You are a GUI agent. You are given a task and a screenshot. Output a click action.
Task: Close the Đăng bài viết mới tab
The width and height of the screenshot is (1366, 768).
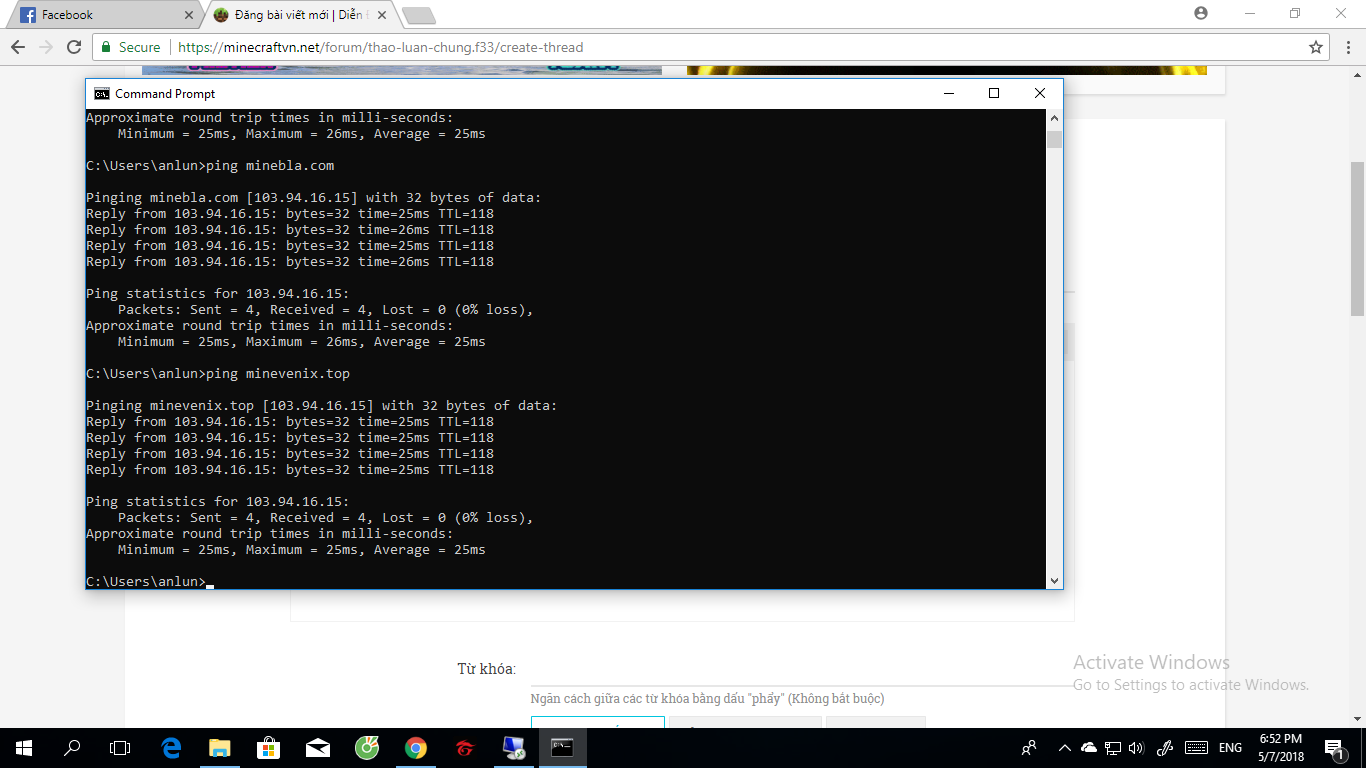(381, 15)
